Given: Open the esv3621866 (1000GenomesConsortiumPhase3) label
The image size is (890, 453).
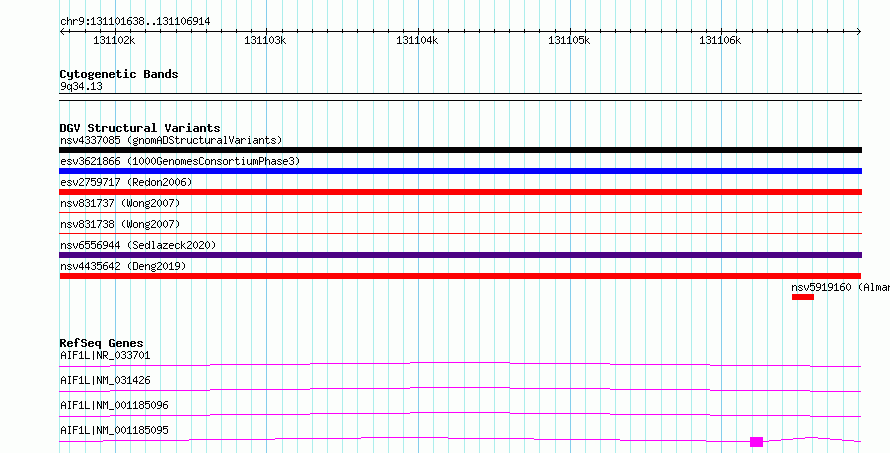Looking at the screenshot, I should point(180,161).
